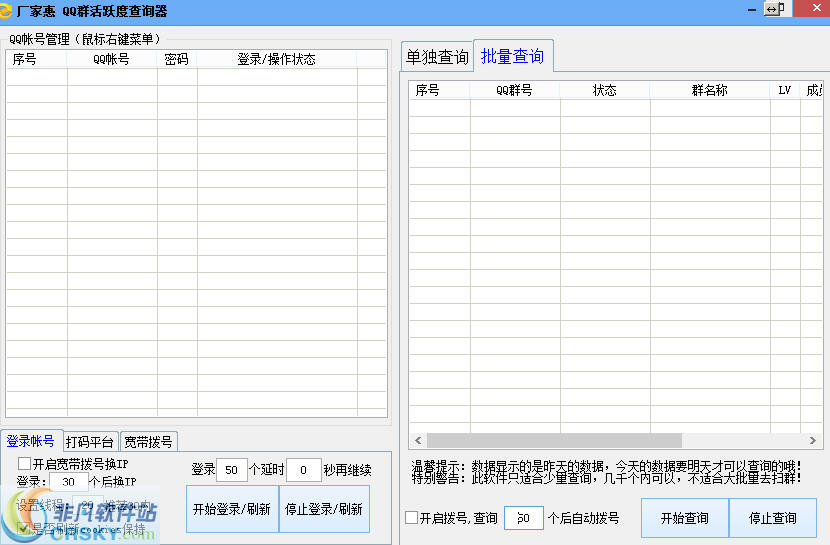Image resolution: width=830 pixels, height=545 pixels.
Task: Click the QQ帐号 column header
Action: tap(112, 59)
